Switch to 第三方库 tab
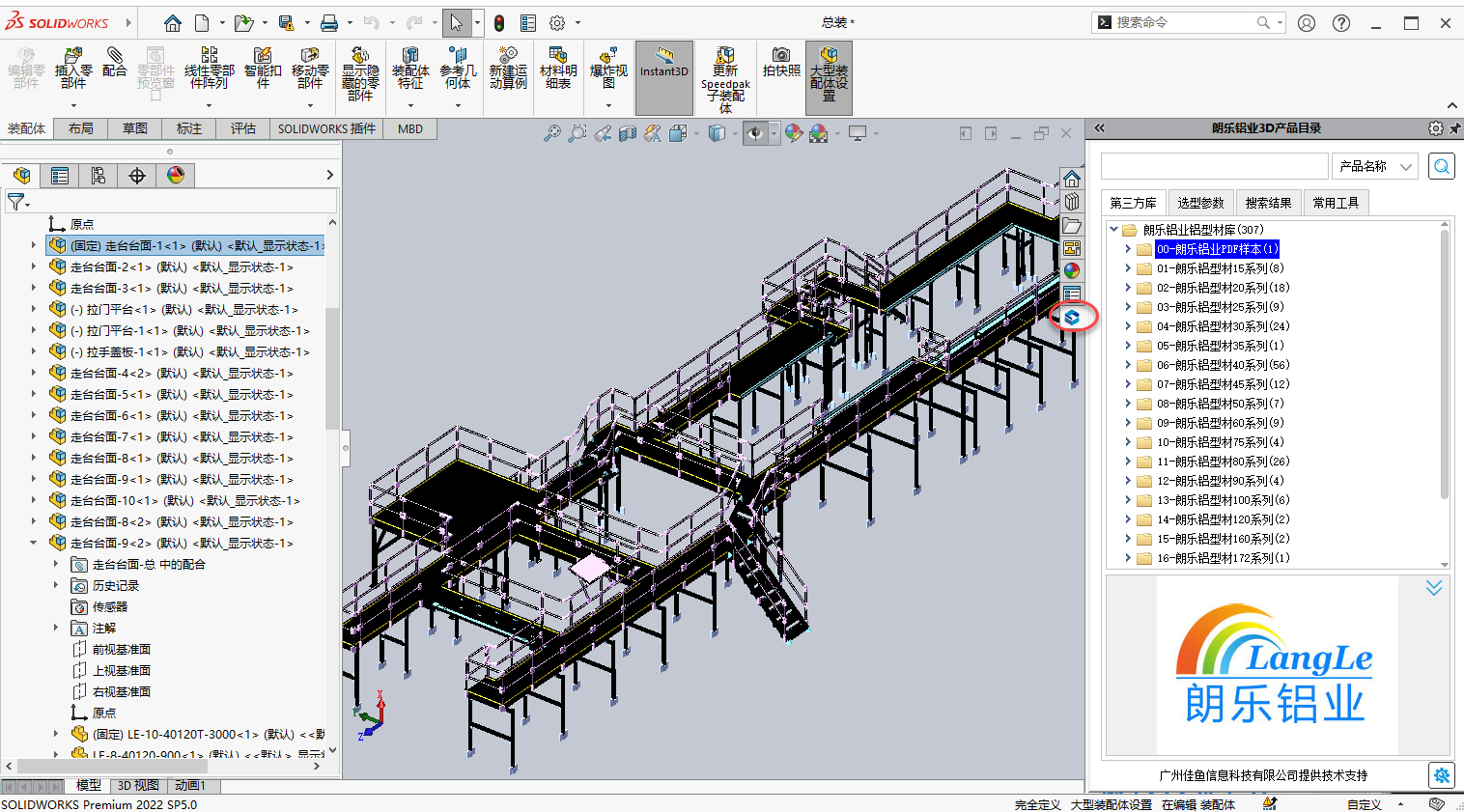The image size is (1464, 812). 1133,203
